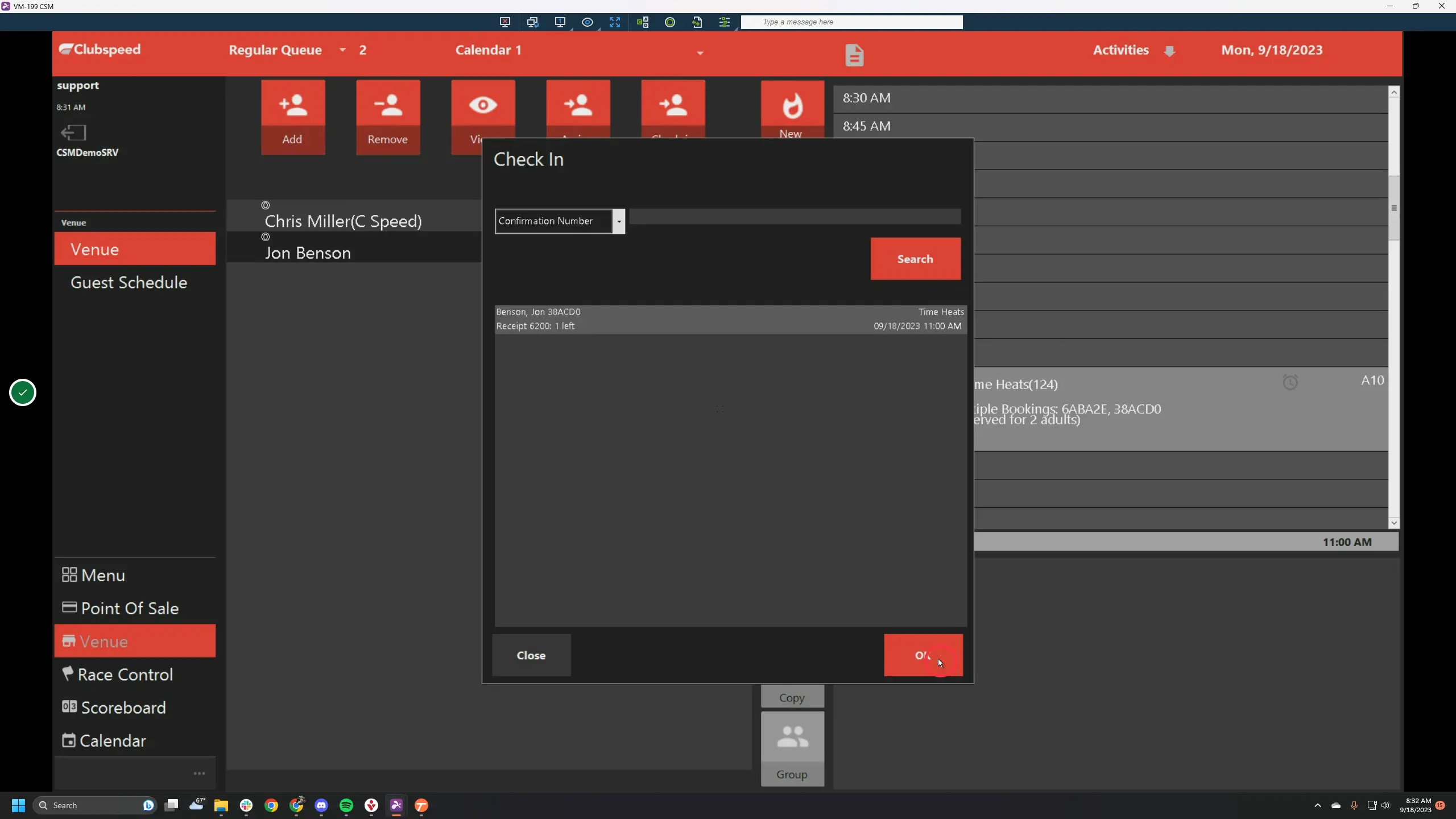This screenshot has width=1456, height=819.
Task: Click the Slack icon in the taskbar
Action: pyautogui.click(x=246, y=805)
